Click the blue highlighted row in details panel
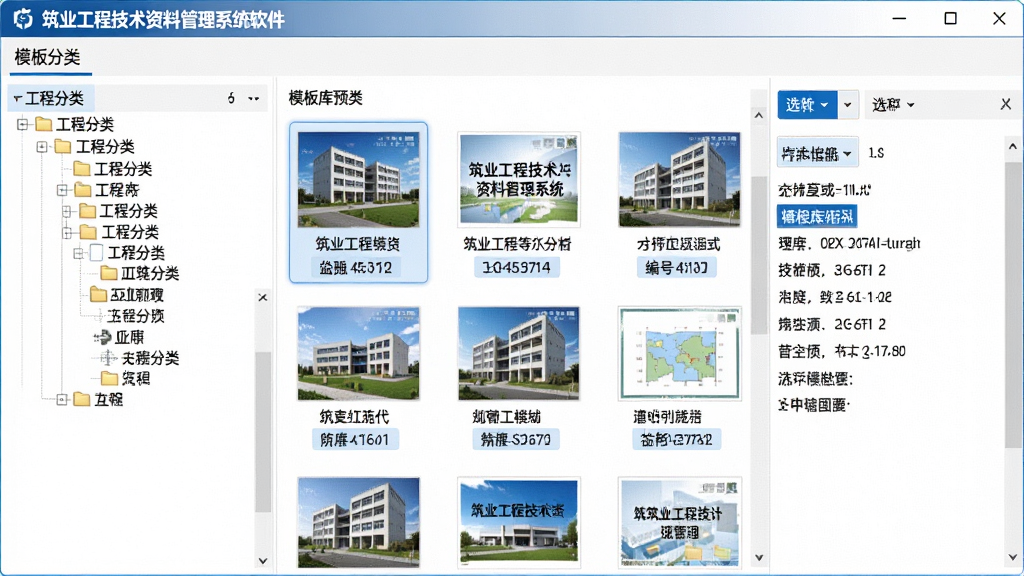The width and height of the screenshot is (1024, 576). pyautogui.click(x=817, y=217)
